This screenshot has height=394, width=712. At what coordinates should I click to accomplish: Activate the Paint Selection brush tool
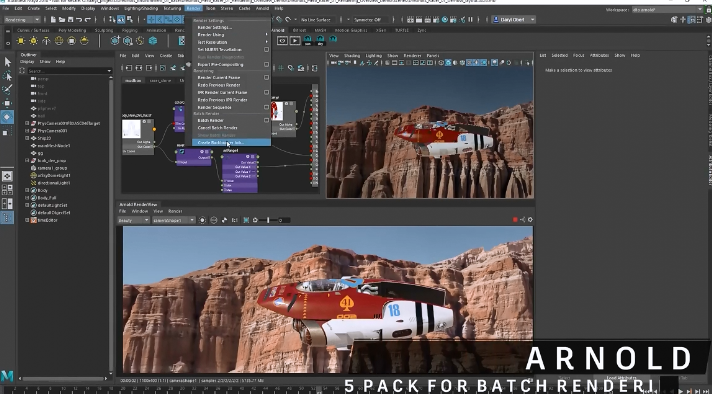7,90
